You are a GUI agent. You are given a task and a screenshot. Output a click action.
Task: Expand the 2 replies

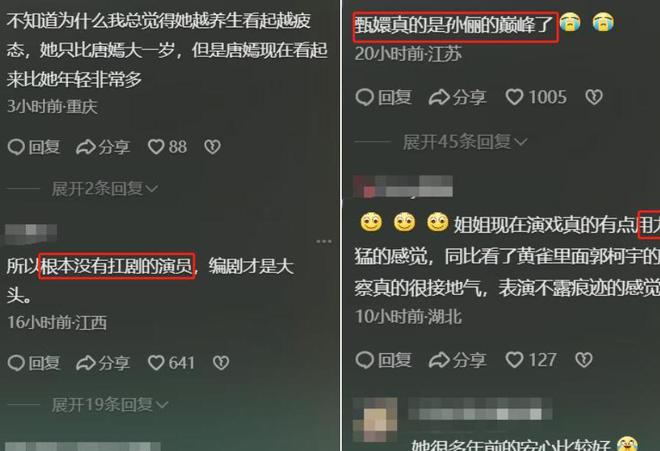point(104,189)
